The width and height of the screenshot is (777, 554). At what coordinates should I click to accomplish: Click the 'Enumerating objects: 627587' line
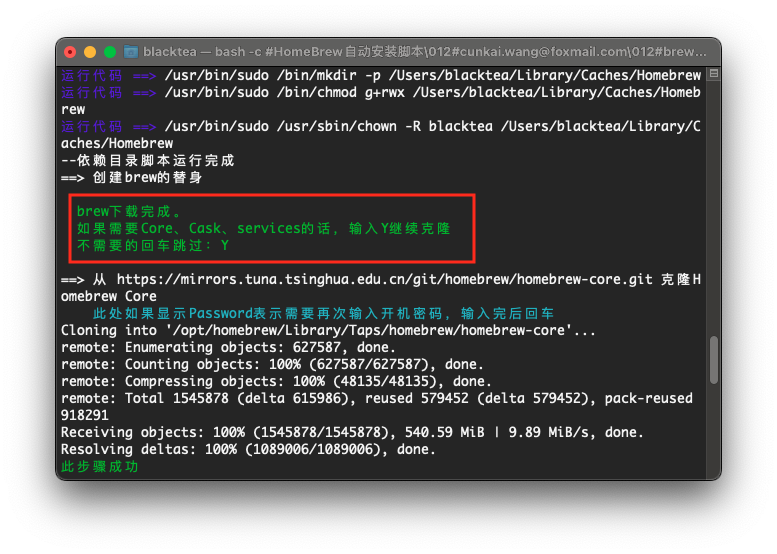[228, 347]
